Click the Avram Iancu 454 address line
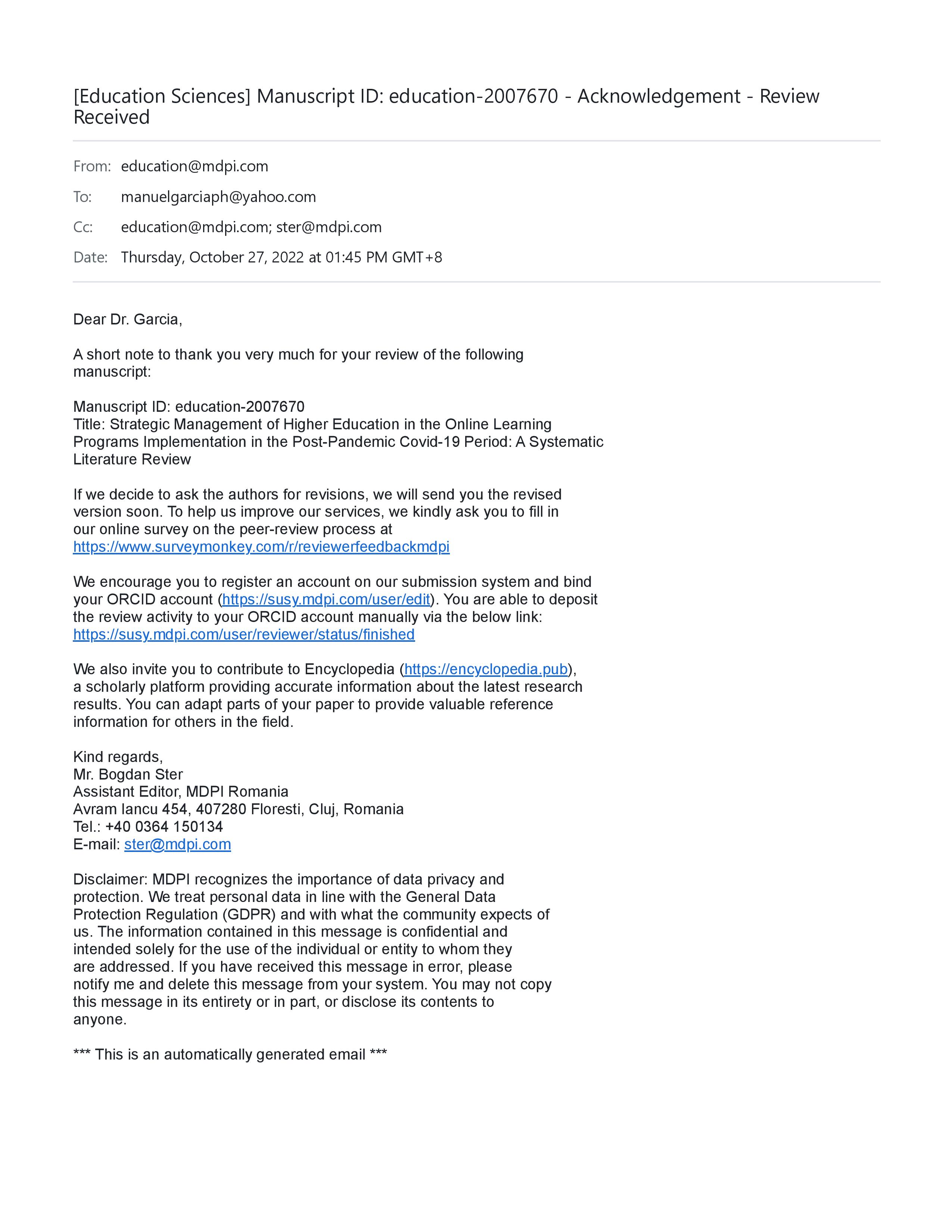This screenshot has width=952, height=1232. pyautogui.click(x=239, y=809)
